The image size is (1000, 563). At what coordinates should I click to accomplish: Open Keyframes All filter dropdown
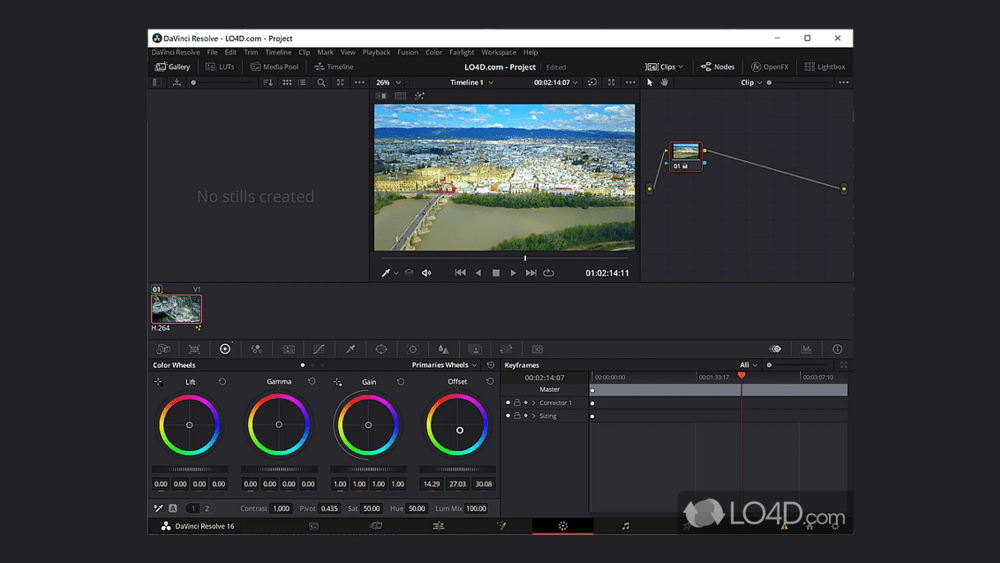tap(748, 365)
